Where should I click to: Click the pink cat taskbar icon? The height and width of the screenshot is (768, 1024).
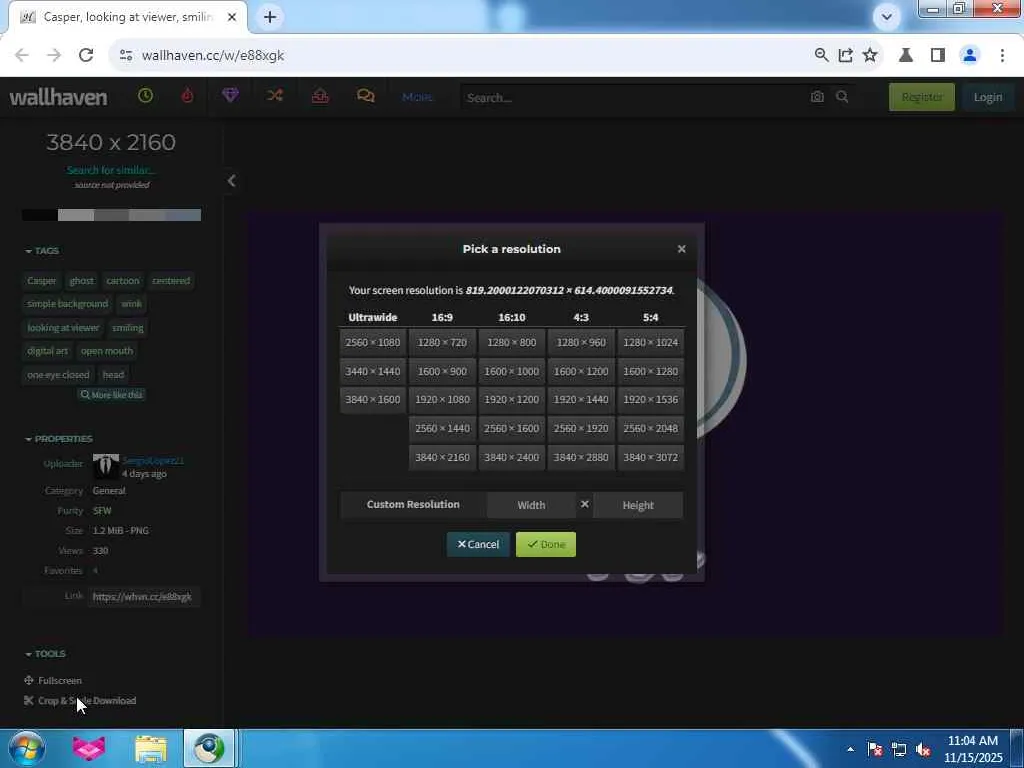[x=89, y=749]
